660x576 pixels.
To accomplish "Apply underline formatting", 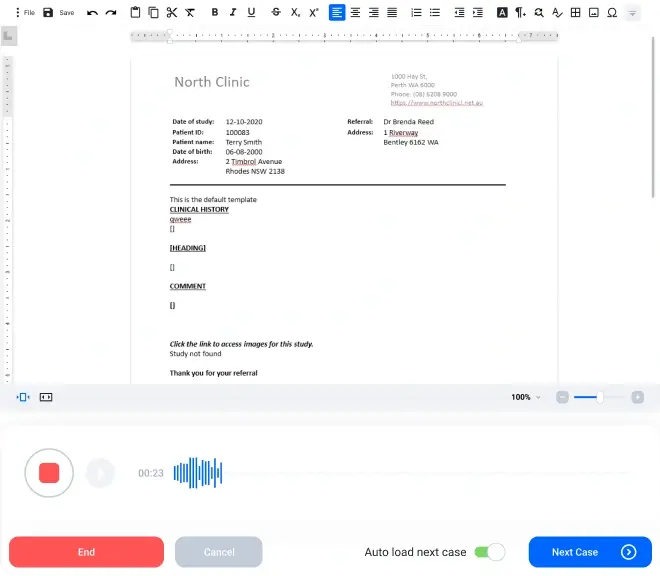I will click(x=251, y=13).
